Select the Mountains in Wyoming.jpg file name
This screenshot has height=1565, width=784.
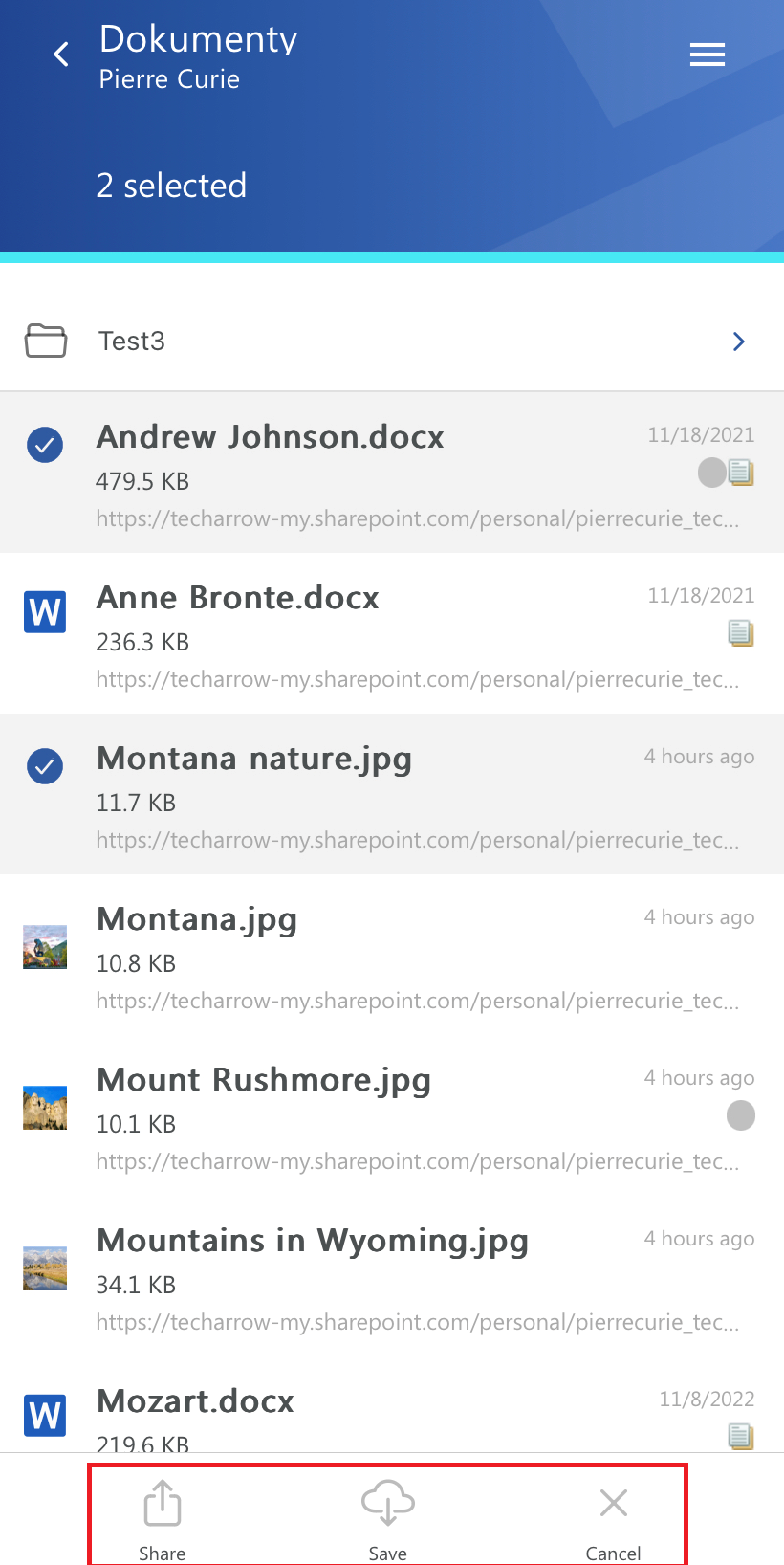pos(313,1241)
